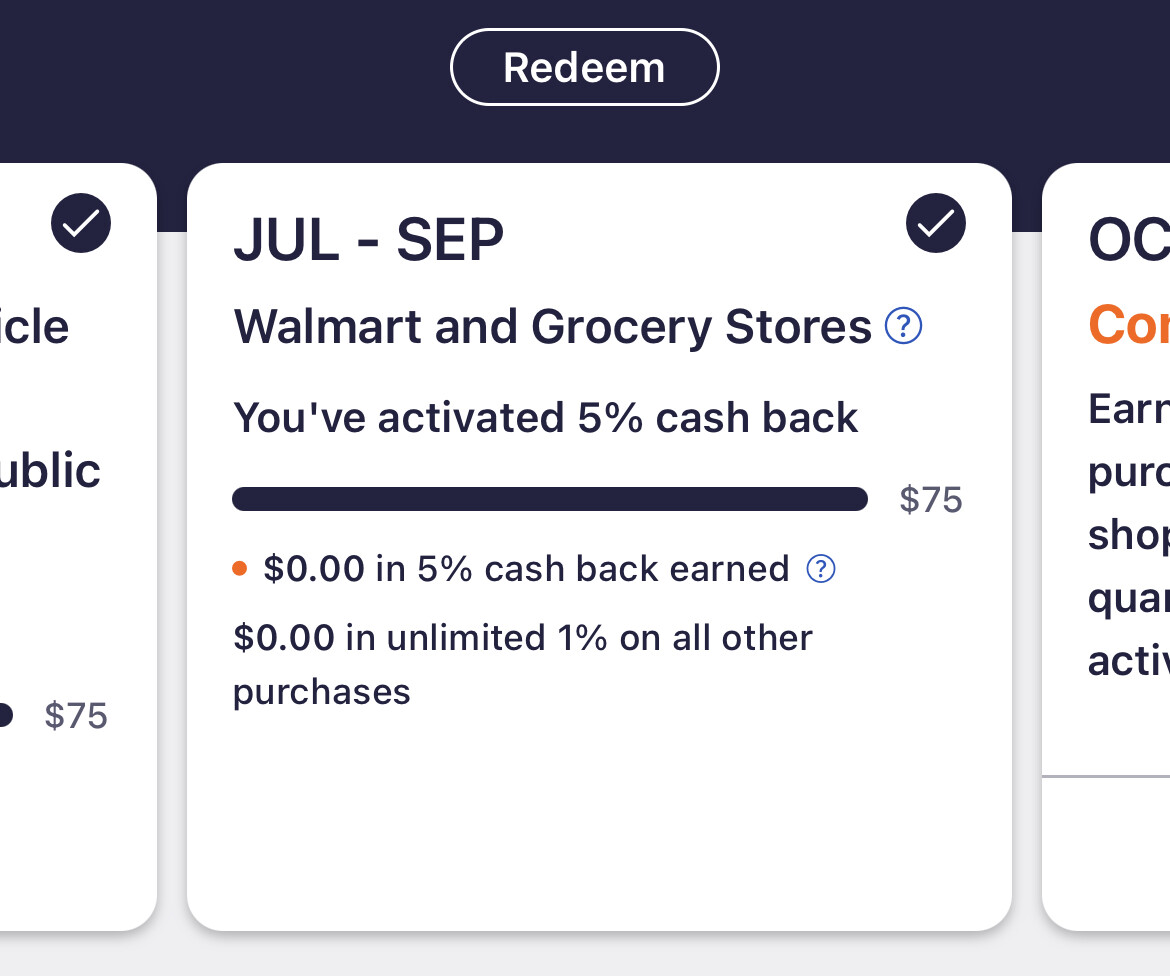Tap the divider line on the OCT card
Image resolution: width=1170 pixels, height=976 pixels.
coord(1106,775)
